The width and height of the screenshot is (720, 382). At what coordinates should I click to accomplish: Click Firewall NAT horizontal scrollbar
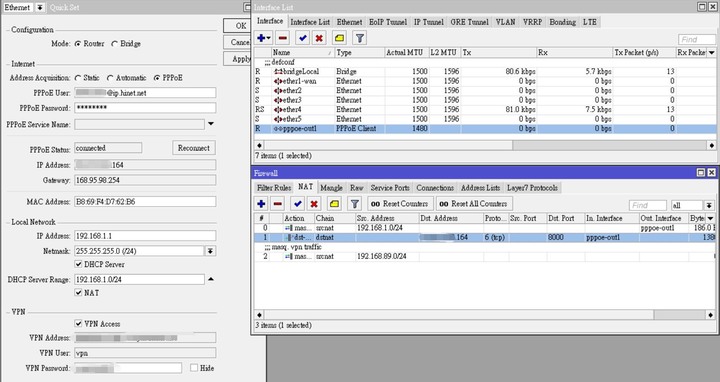click(482, 315)
